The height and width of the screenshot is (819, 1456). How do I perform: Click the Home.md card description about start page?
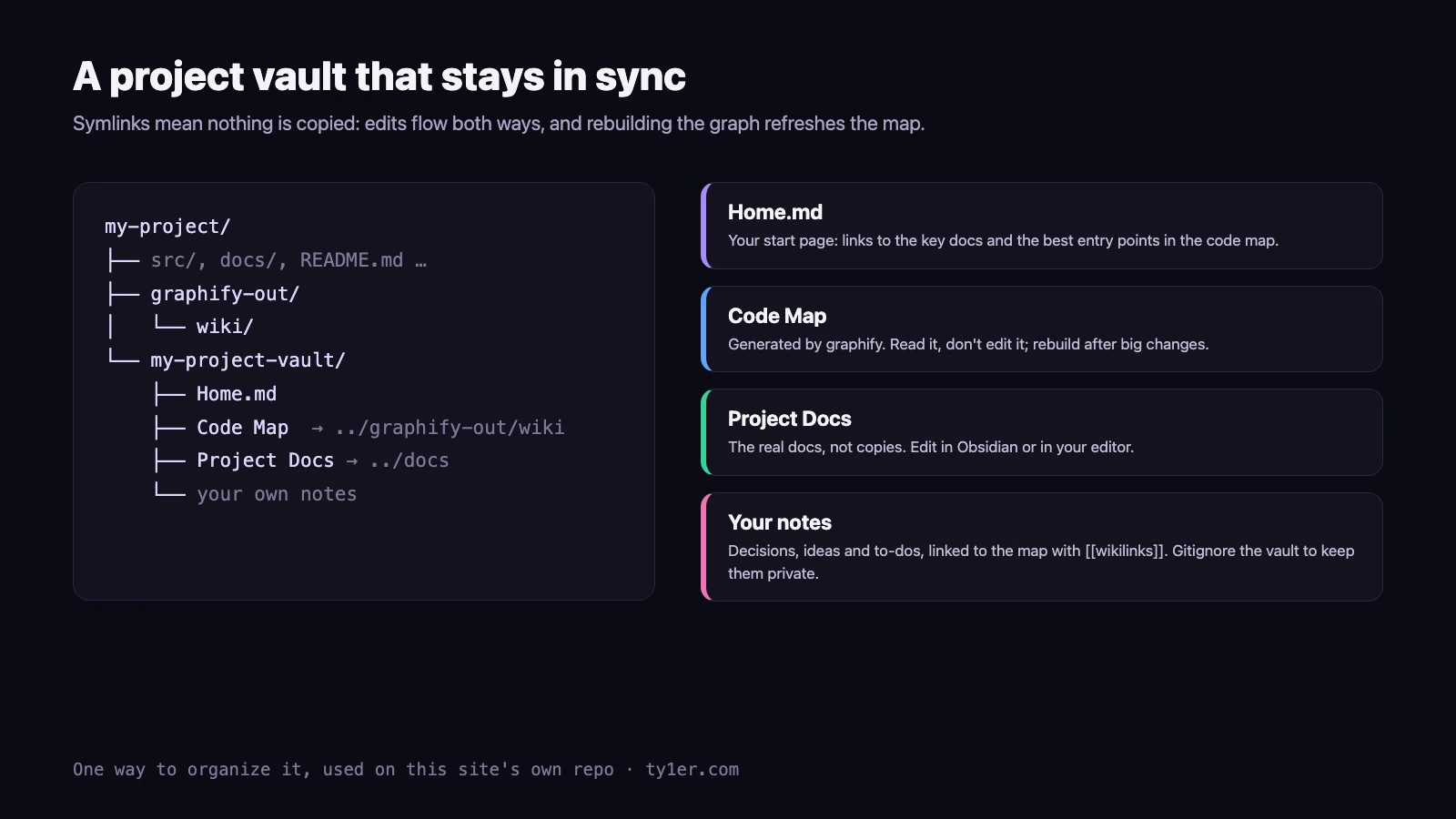(x=1003, y=240)
